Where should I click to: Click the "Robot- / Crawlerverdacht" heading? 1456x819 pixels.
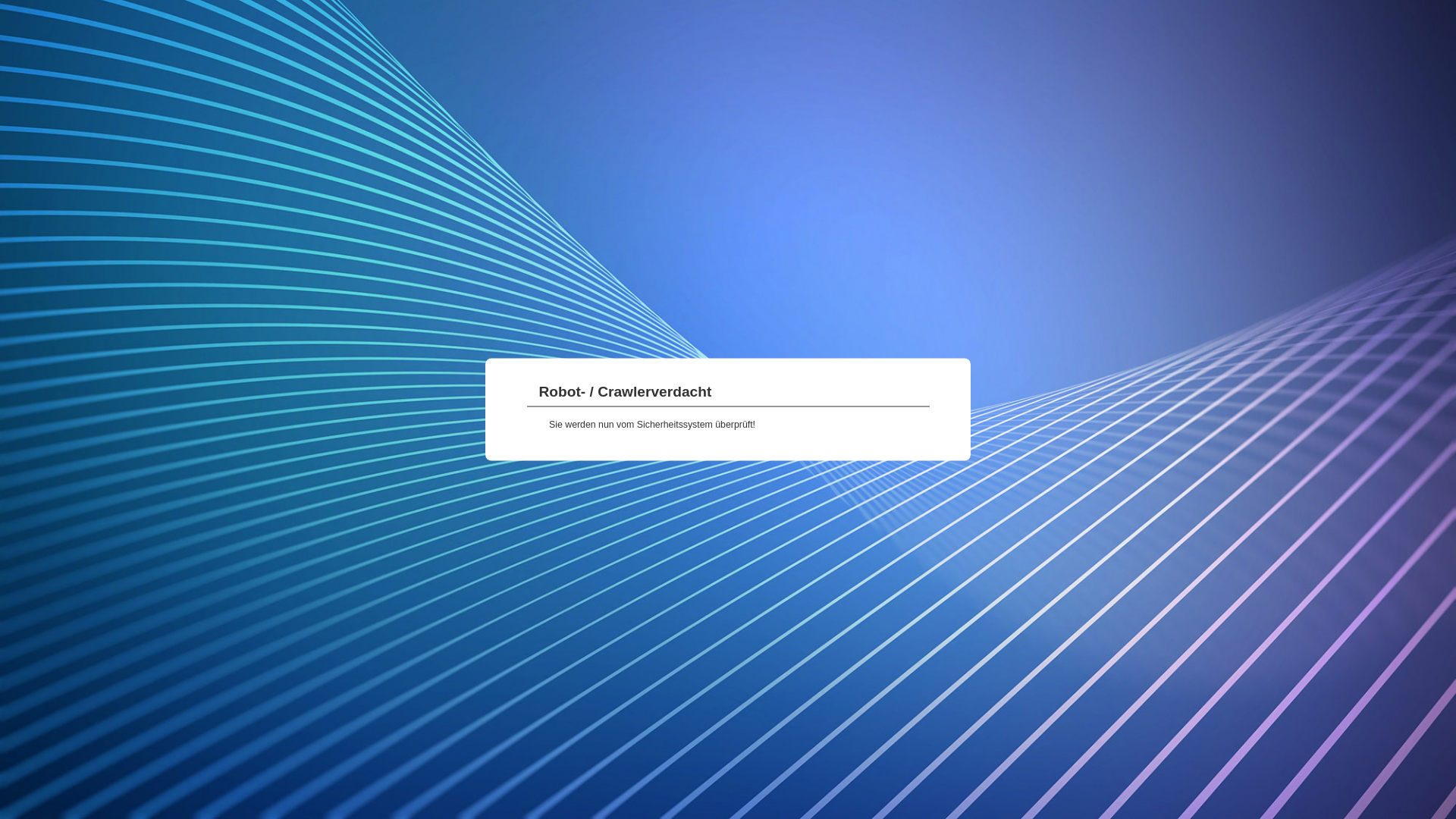[x=625, y=392]
